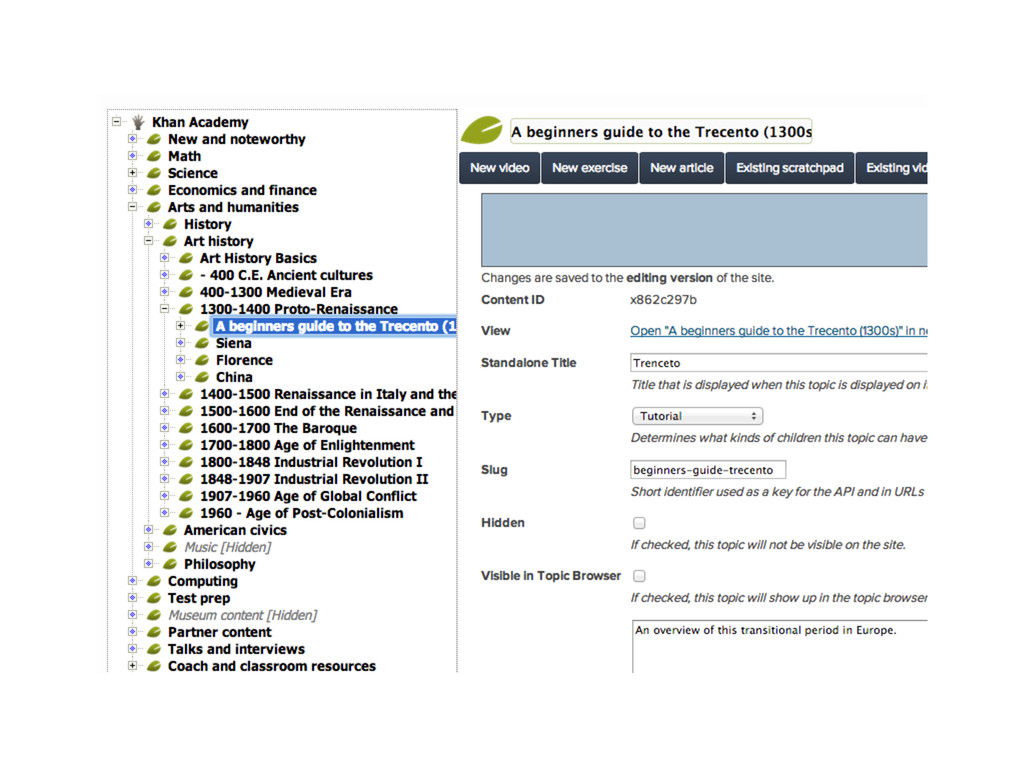Expand the Science topic node

[x=133, y=172]
